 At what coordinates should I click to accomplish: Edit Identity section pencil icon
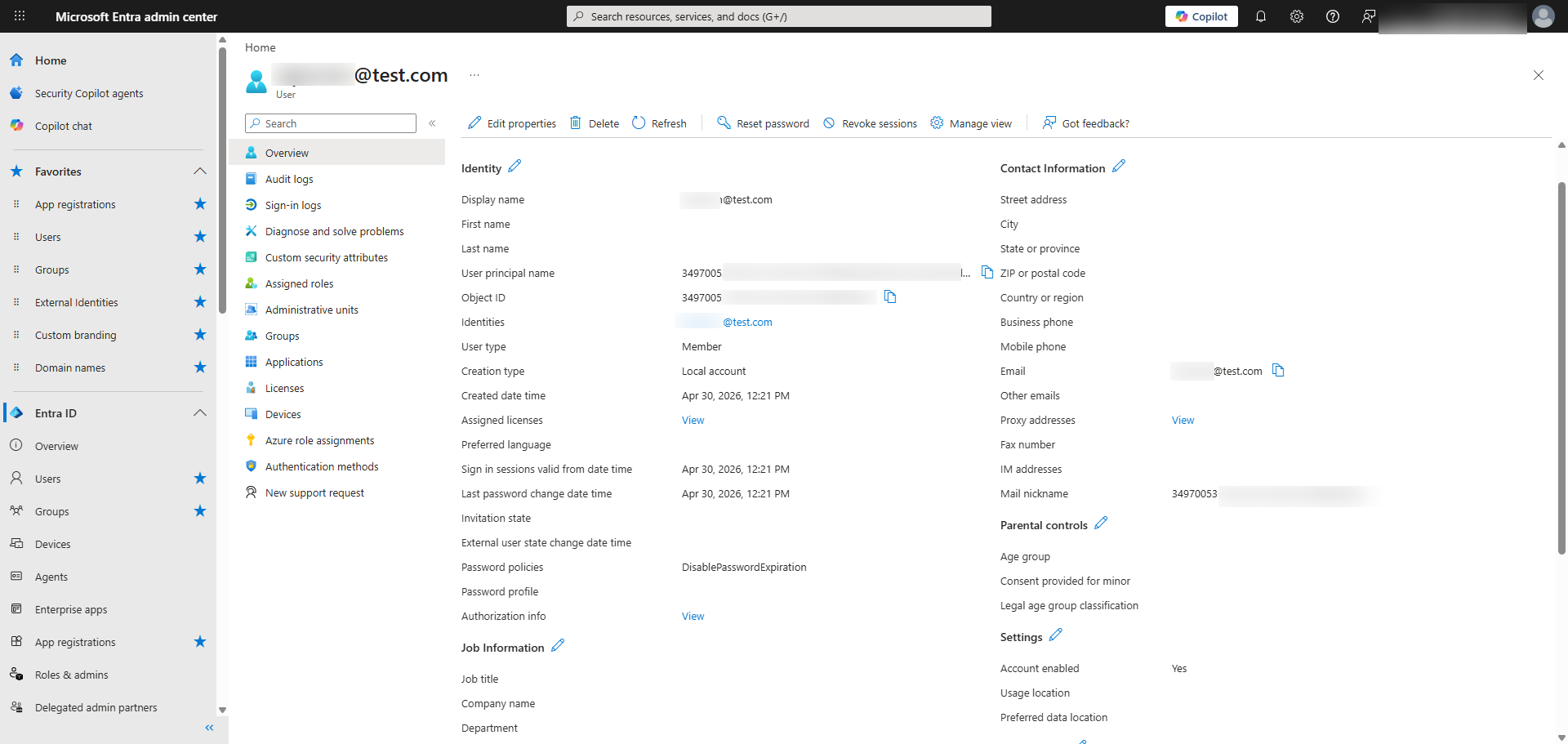coord(514,167)
